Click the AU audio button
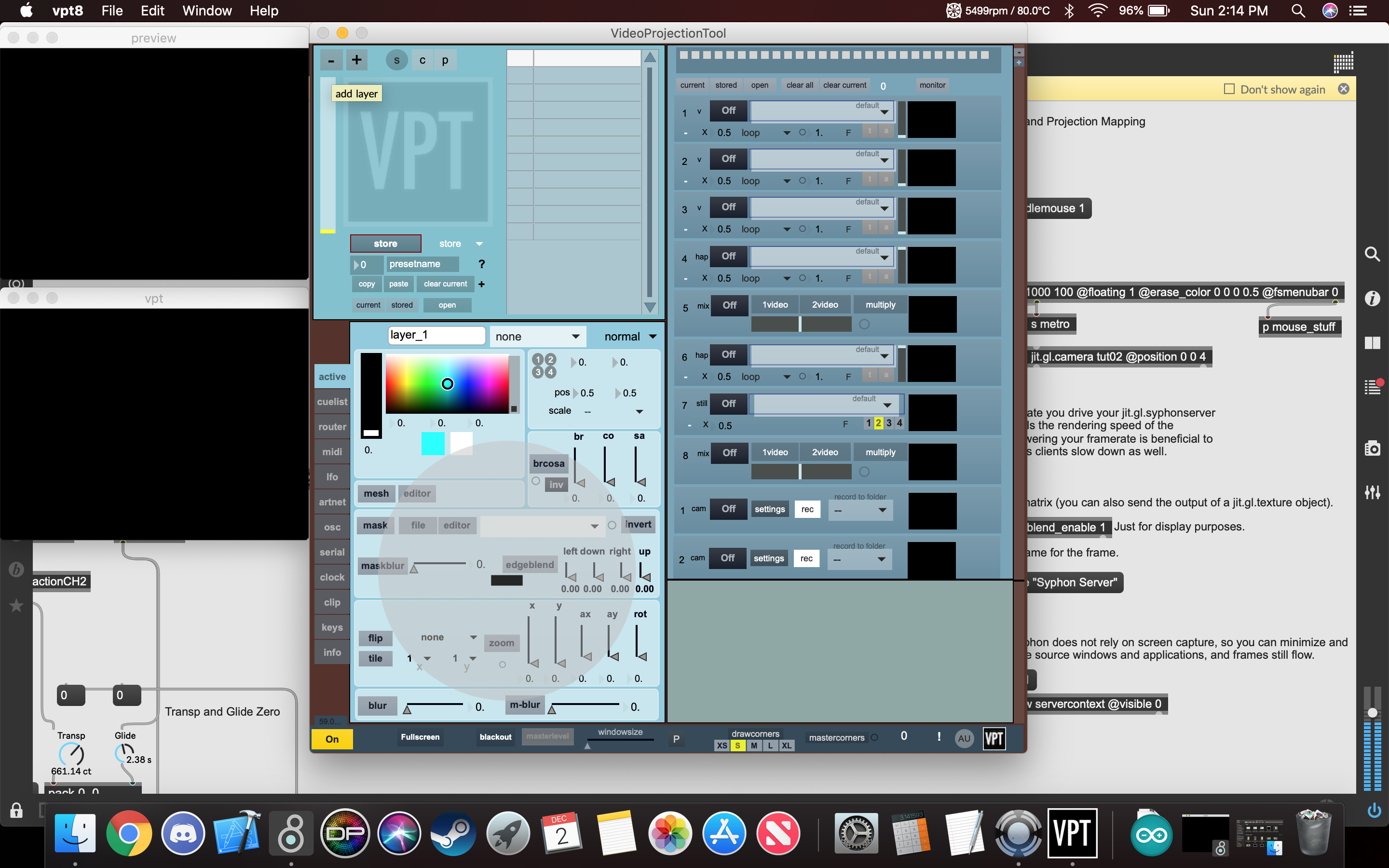Viewport: 1389px width, 868px height. pyautogui.click(x=964, y=738)
